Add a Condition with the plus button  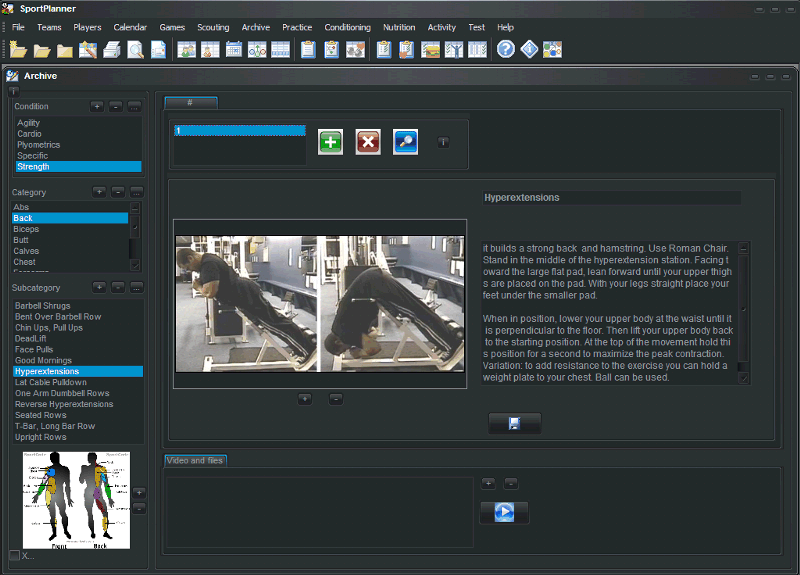[x=97, y=106]
